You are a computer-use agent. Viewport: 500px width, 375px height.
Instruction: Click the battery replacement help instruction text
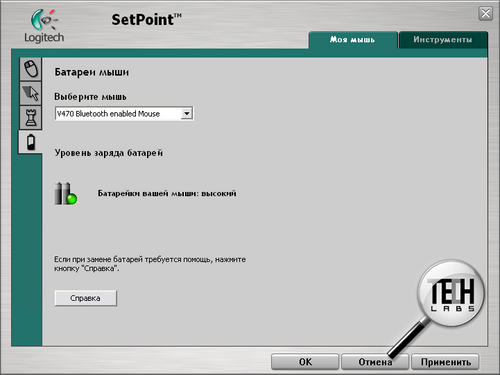tap(150, 264)
